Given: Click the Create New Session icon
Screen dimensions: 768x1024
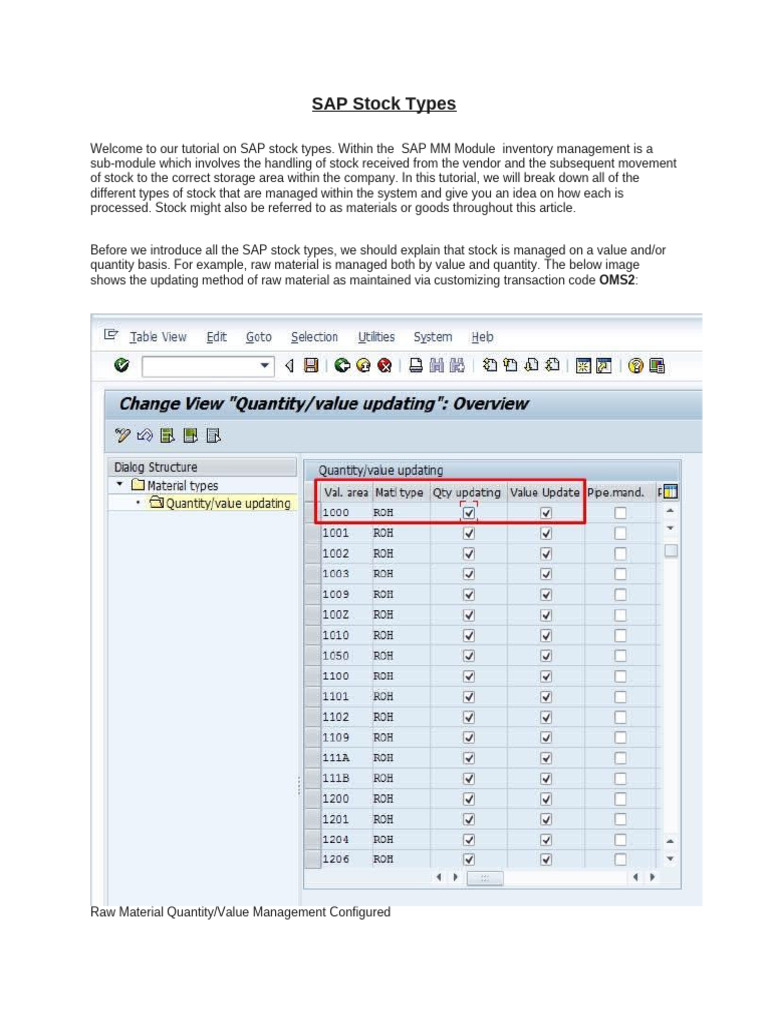Looking at the screenshot, I should tap(583, 366).
